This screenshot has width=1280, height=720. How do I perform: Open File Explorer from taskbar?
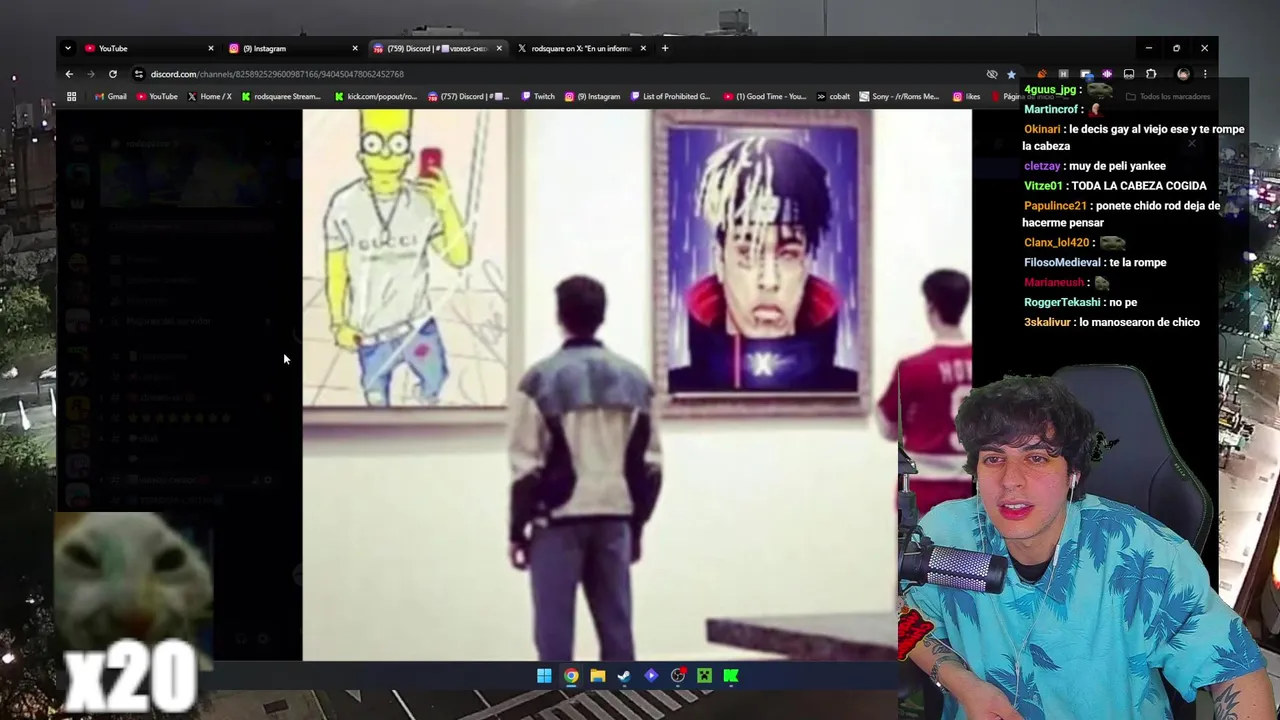coord(598,676)
